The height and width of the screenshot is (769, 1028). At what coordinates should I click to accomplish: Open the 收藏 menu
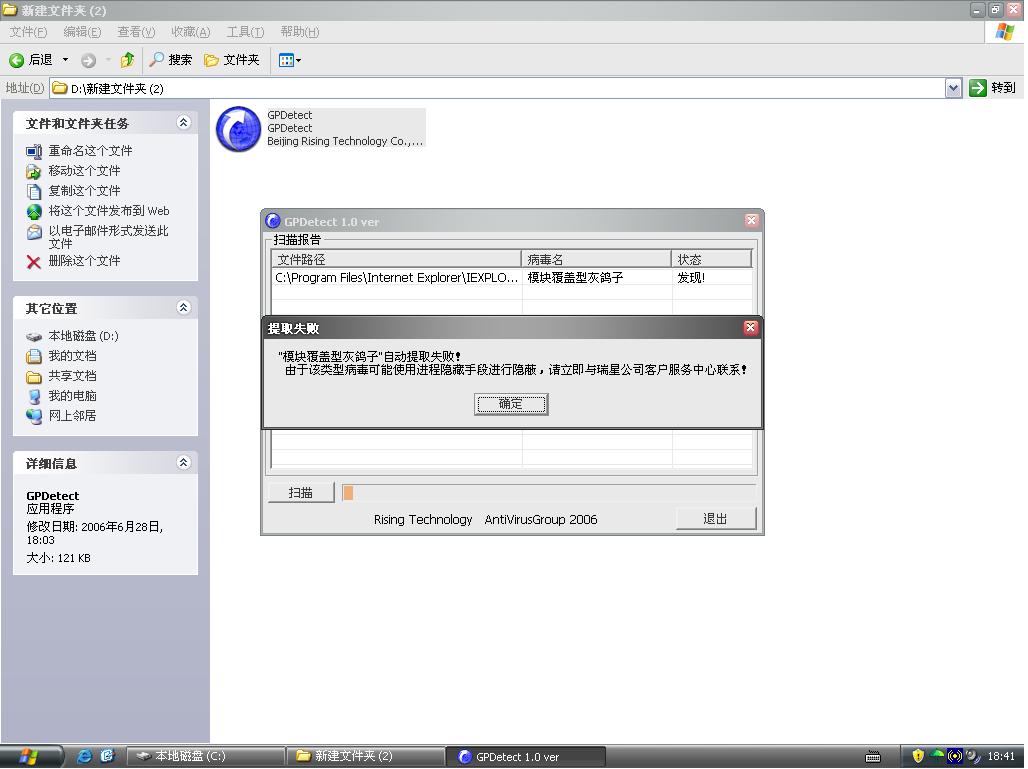click(191, 32)
